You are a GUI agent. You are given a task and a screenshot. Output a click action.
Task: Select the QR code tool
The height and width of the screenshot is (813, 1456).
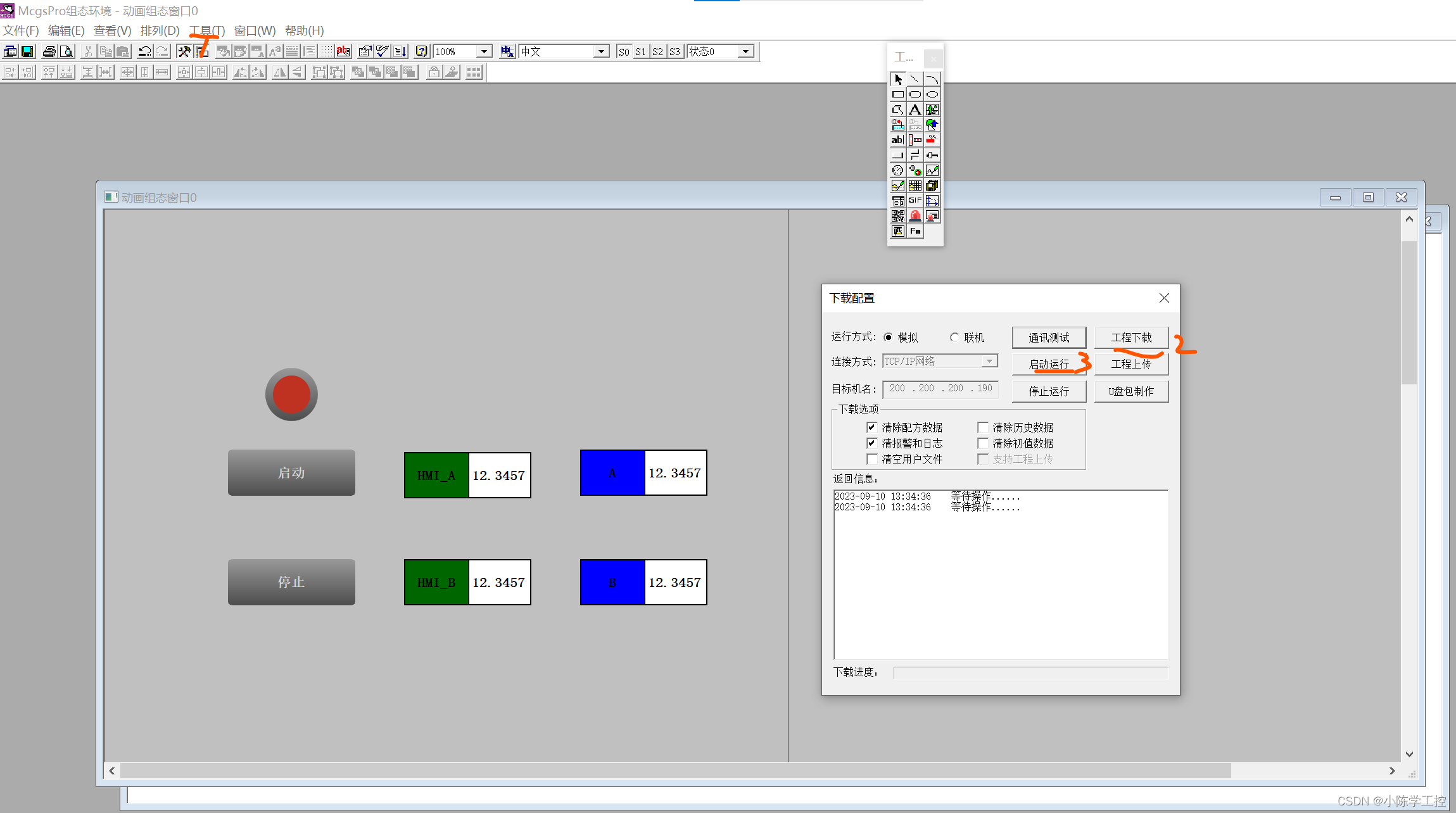click(x=897, y=216)
